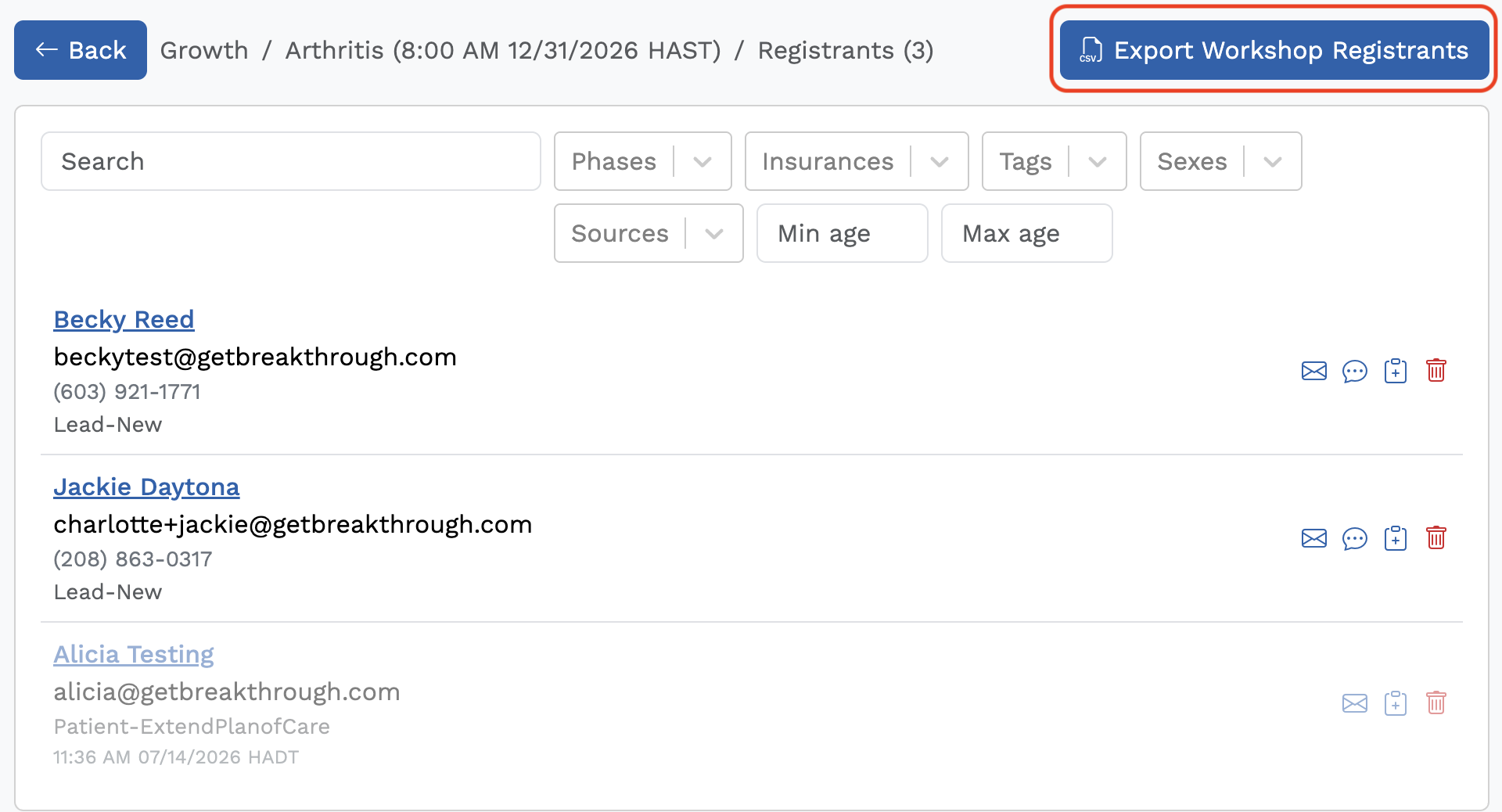Click Export Workshop Registrants button
Screen dimensions: 1502x812
pyautogui.click(x=1274, y=50)
